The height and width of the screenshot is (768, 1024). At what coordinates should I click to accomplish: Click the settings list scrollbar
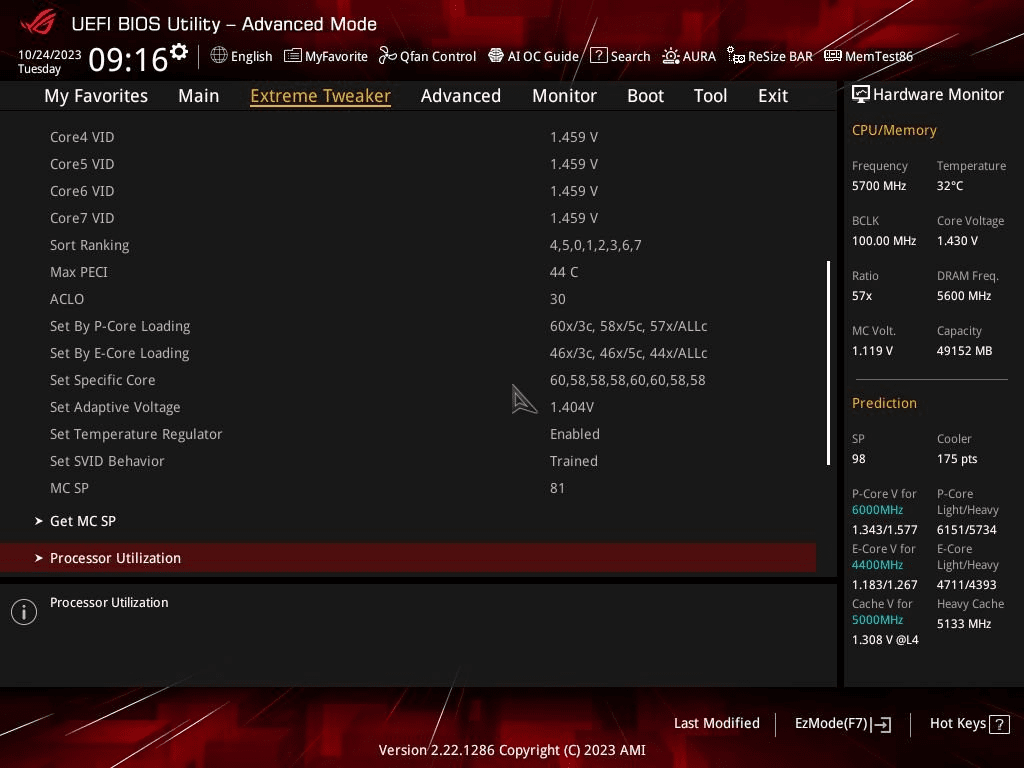pyautogui.click(x=828, y=363)
